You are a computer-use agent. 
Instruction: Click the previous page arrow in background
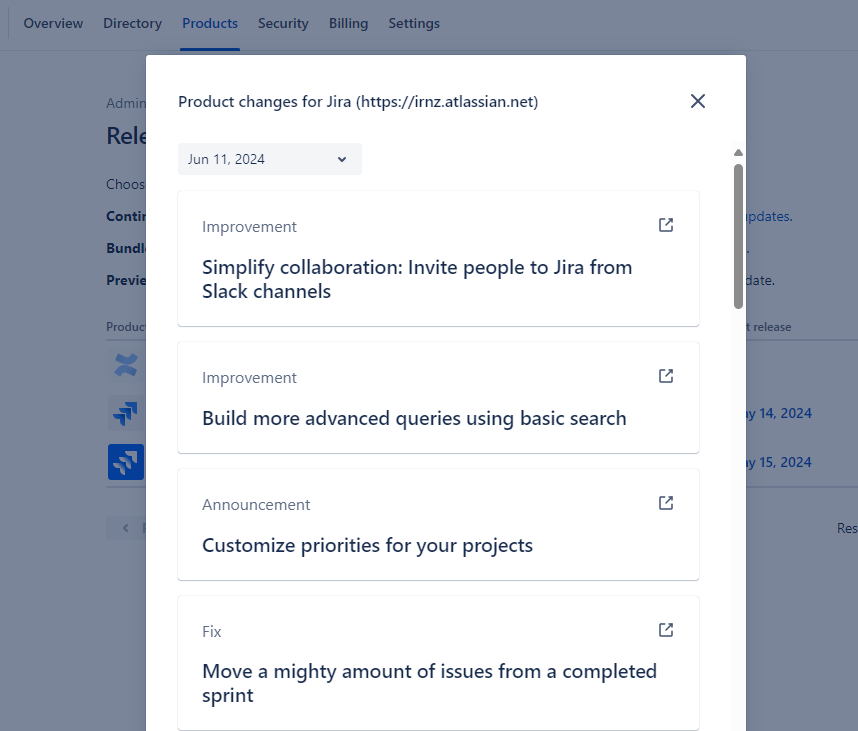tap(126, 528)
